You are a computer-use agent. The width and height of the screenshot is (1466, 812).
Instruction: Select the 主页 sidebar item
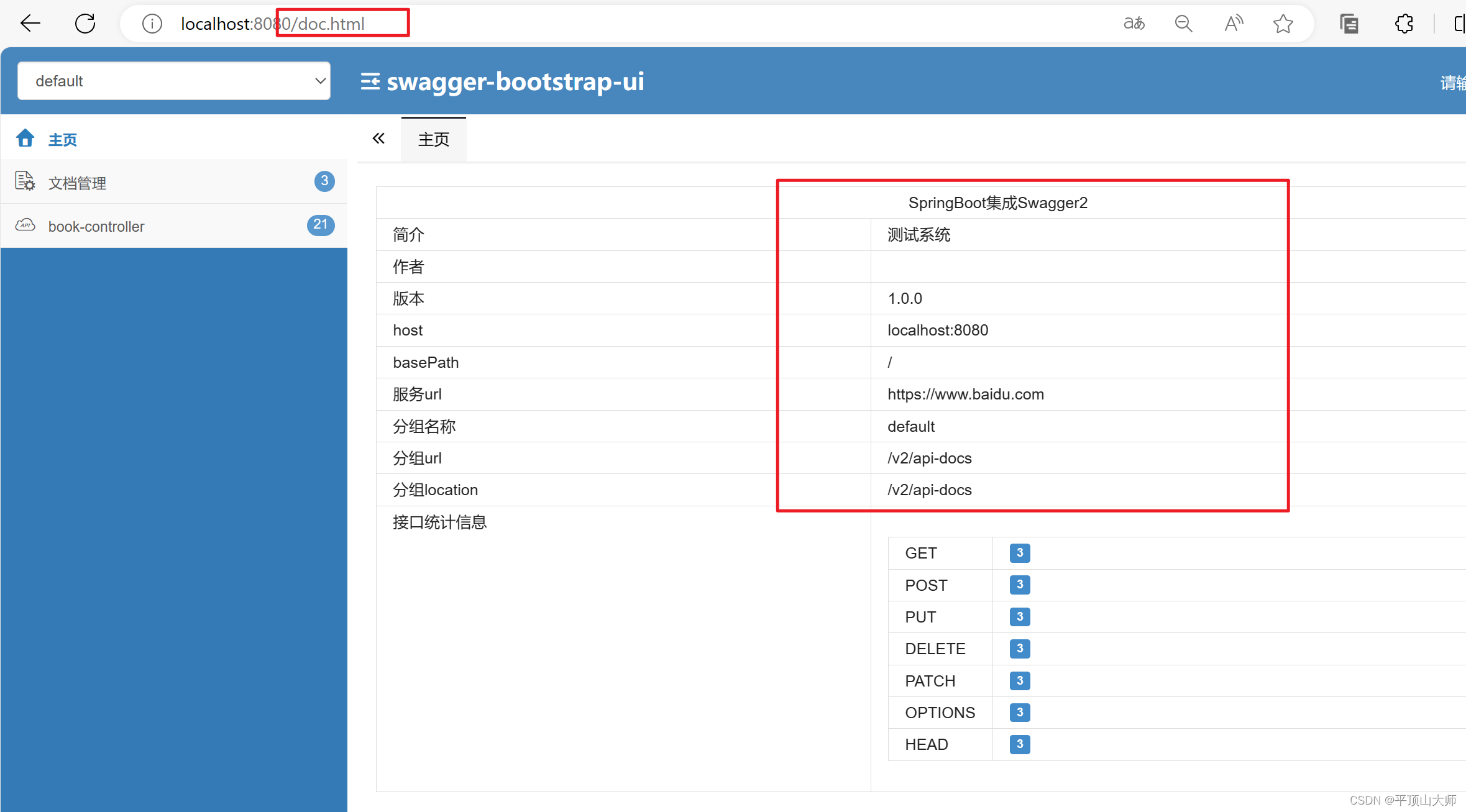[62, 139]
